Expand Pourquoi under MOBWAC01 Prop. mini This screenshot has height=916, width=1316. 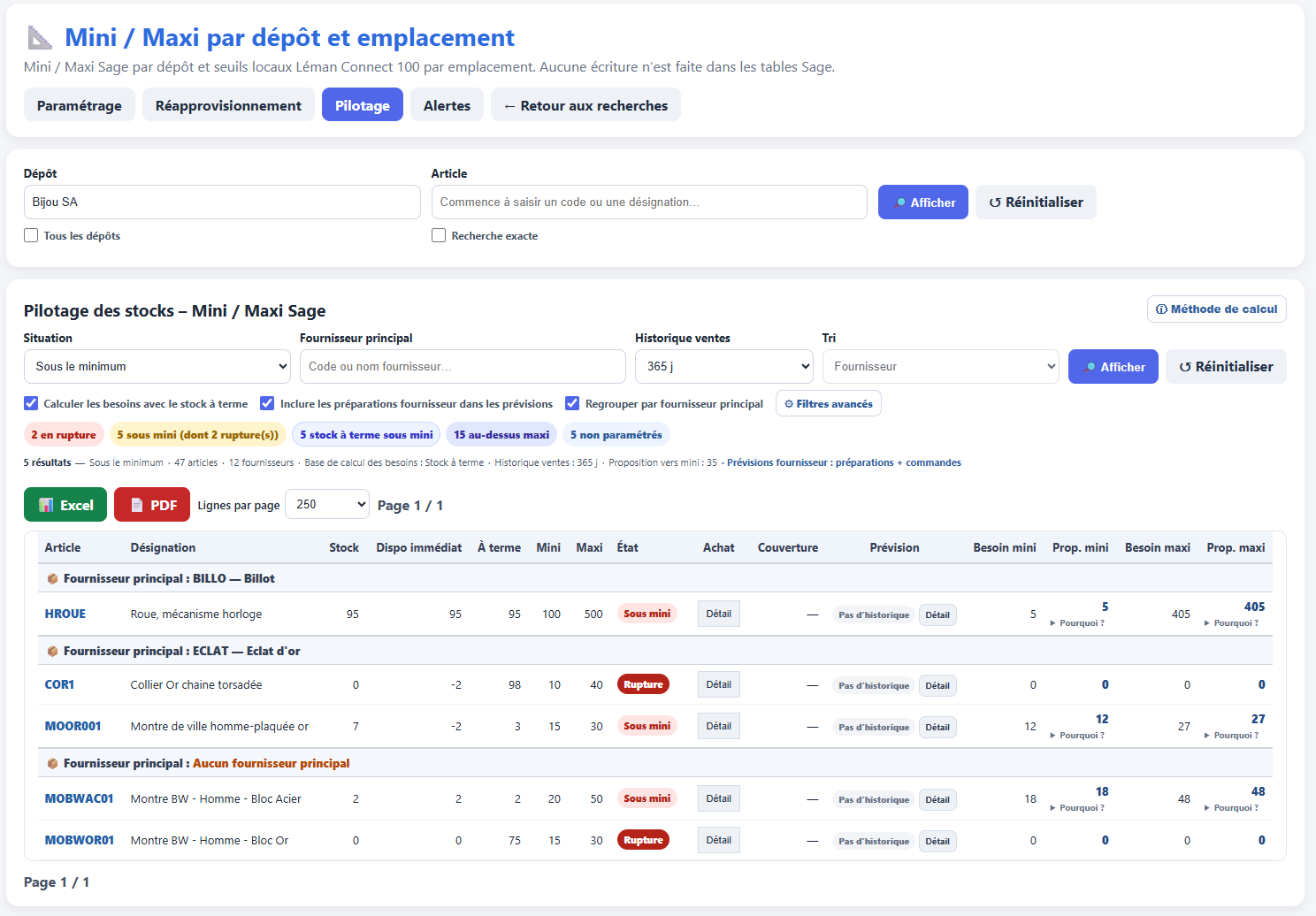click(x=1078, y=808)
